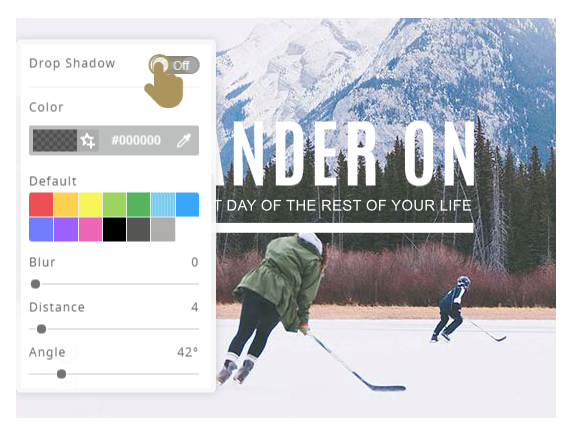Select the large headline text on the canvas

[346, 154]
